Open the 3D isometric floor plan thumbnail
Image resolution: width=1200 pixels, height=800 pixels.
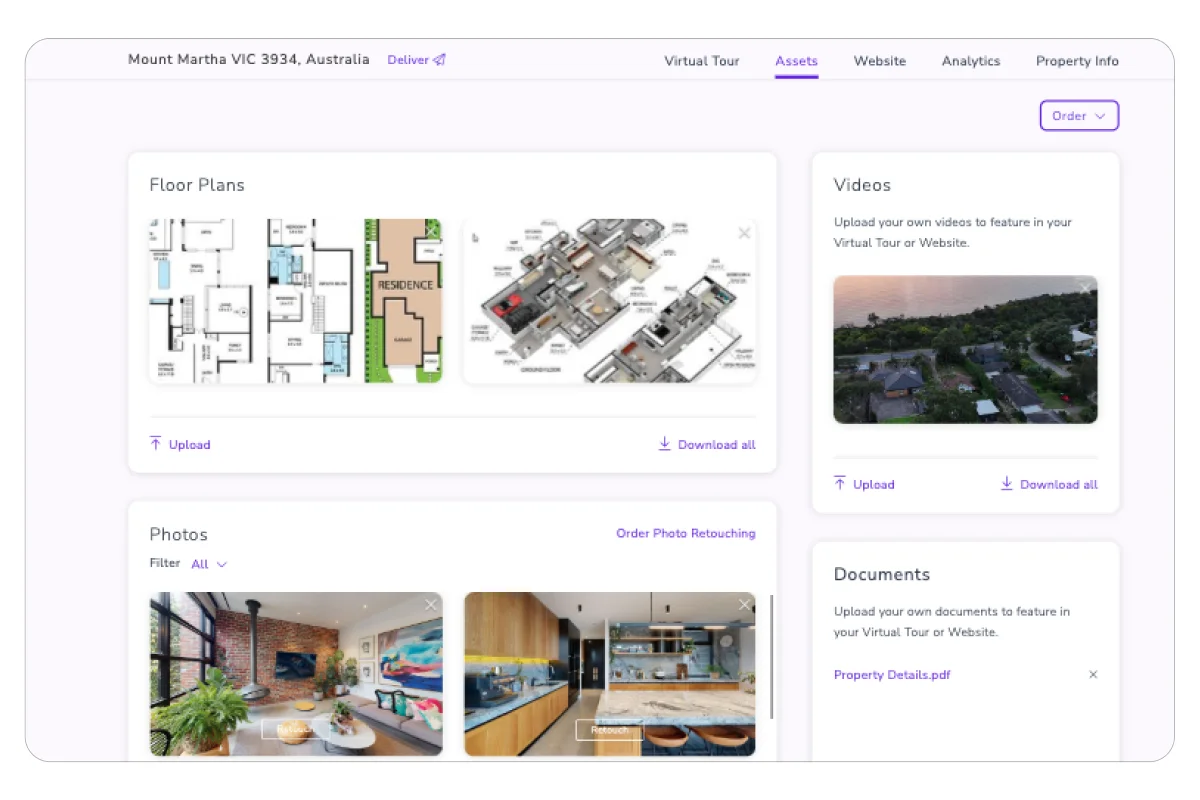[610, 301]
